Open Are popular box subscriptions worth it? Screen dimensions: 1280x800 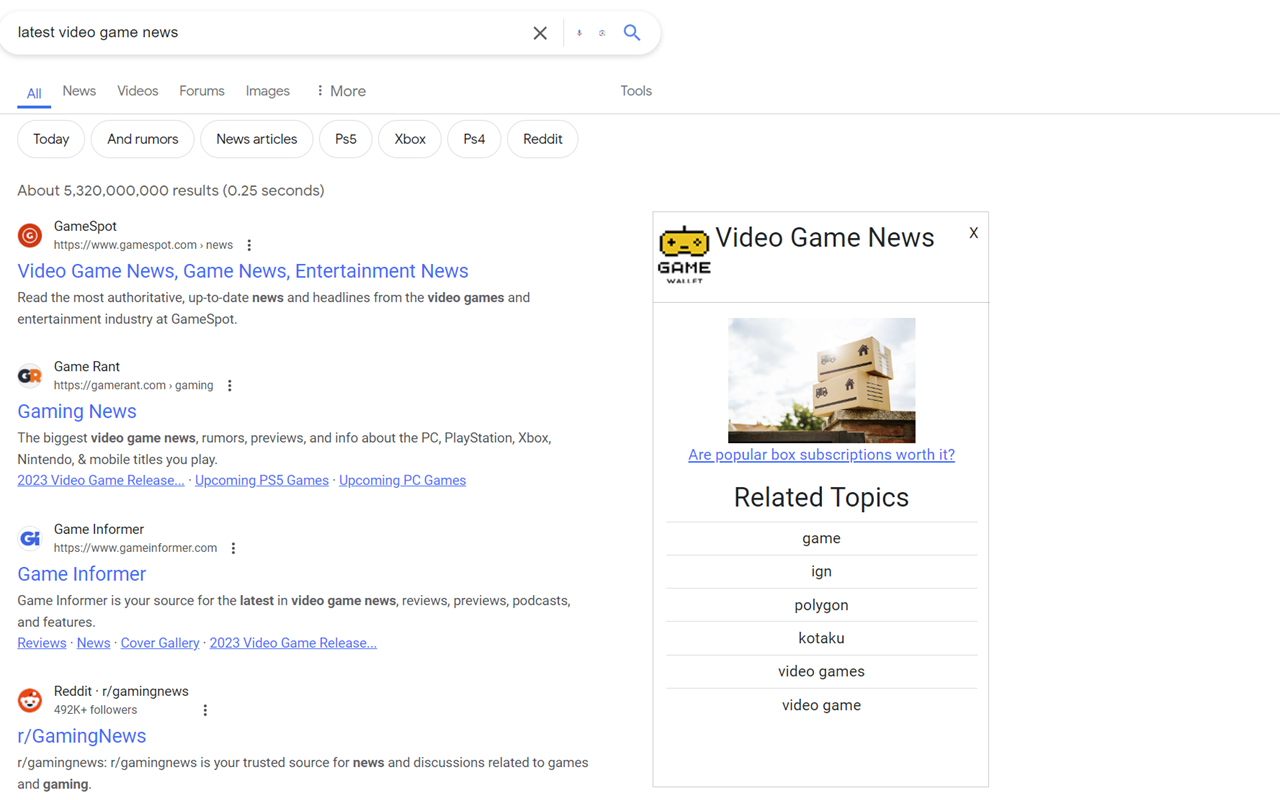click(822, 455)
